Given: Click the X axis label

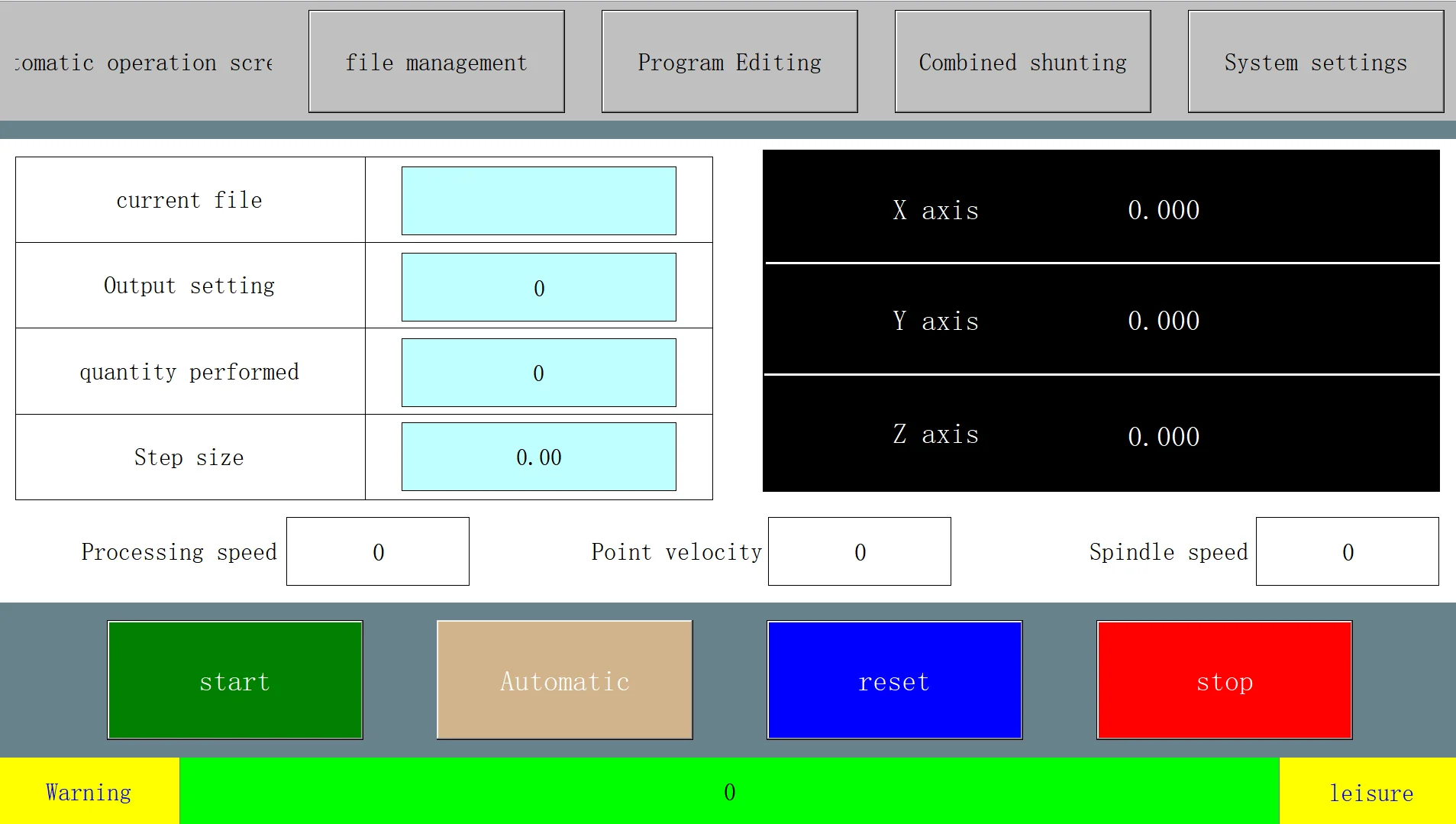Looking at the screenshot, I should click(x=936, y=210).
